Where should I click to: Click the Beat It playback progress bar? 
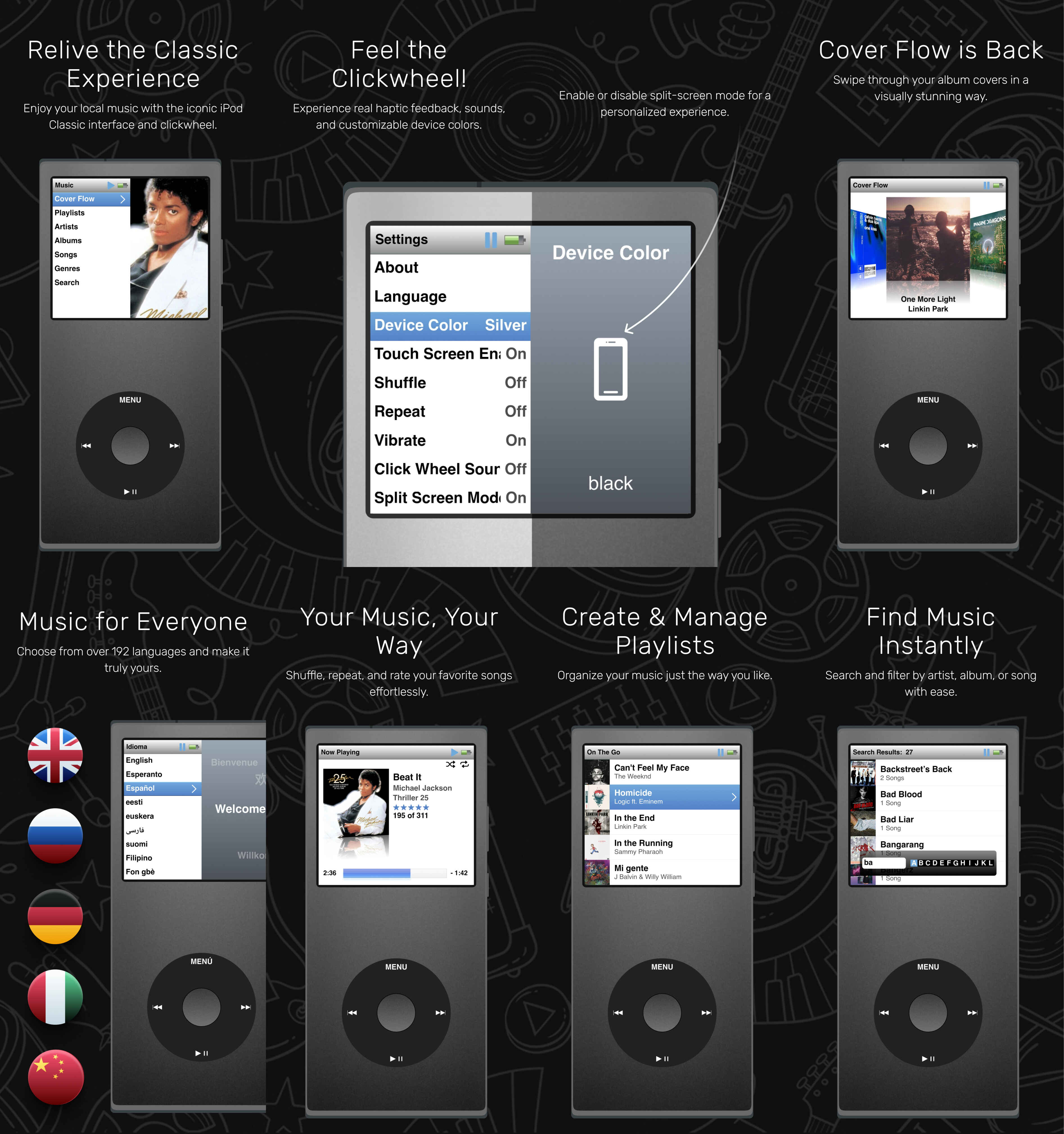(395, 873)
